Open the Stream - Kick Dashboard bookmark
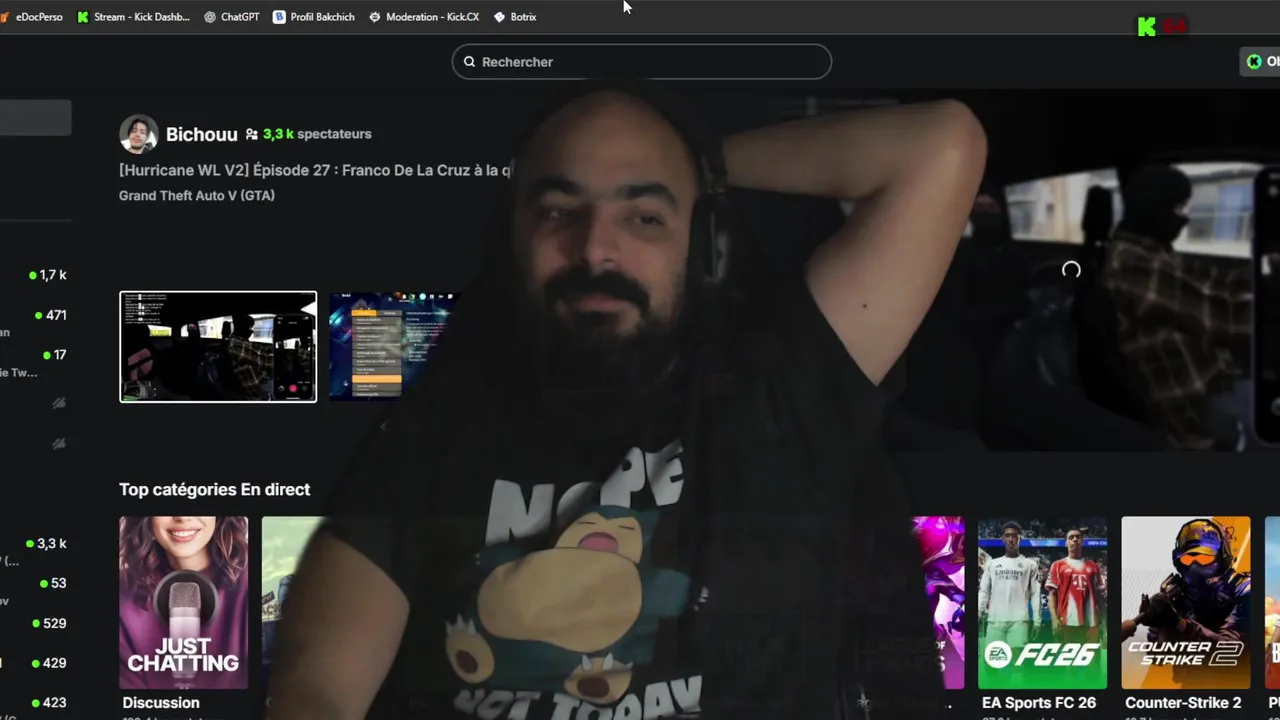 133,17
